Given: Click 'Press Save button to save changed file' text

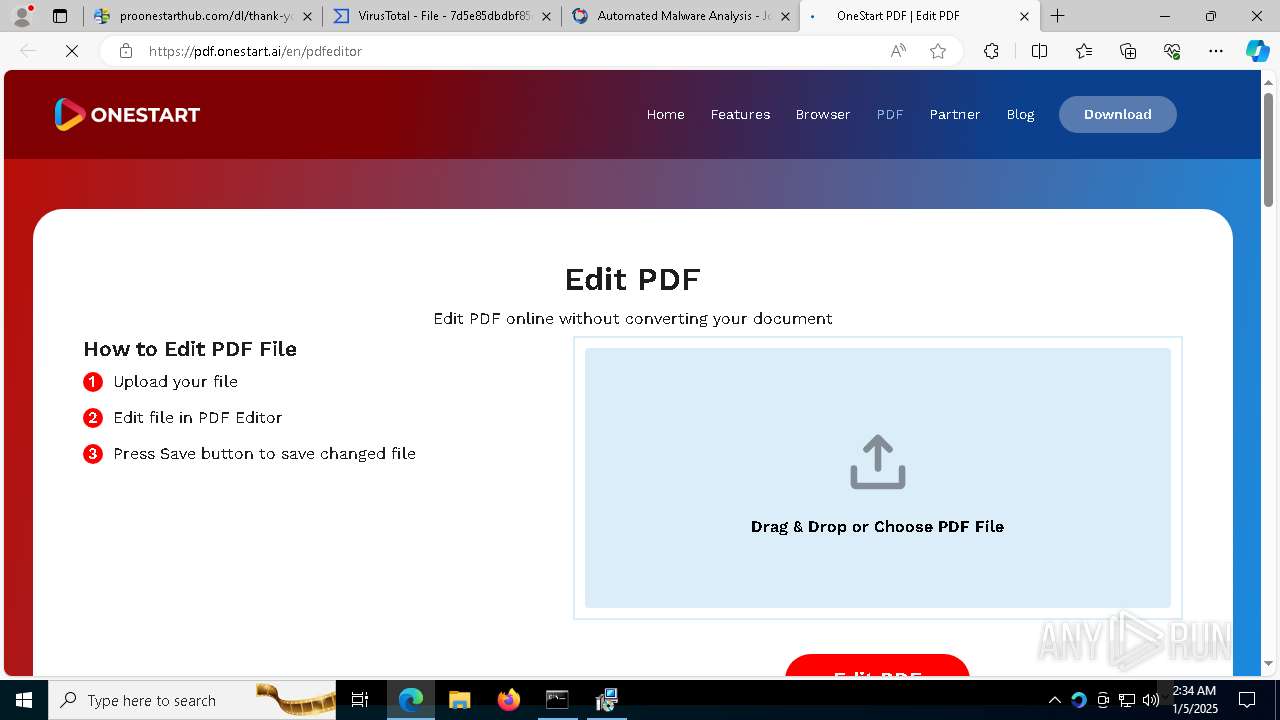Looking at the screenshot, I should tap(264, 453).
